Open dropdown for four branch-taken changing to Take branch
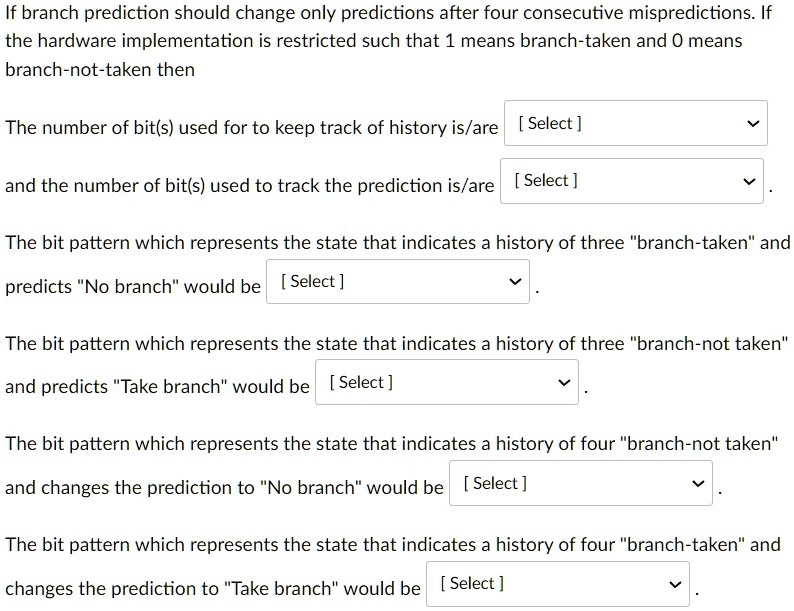The height and width of the screenshot is (611, 794). pos(558,584)
